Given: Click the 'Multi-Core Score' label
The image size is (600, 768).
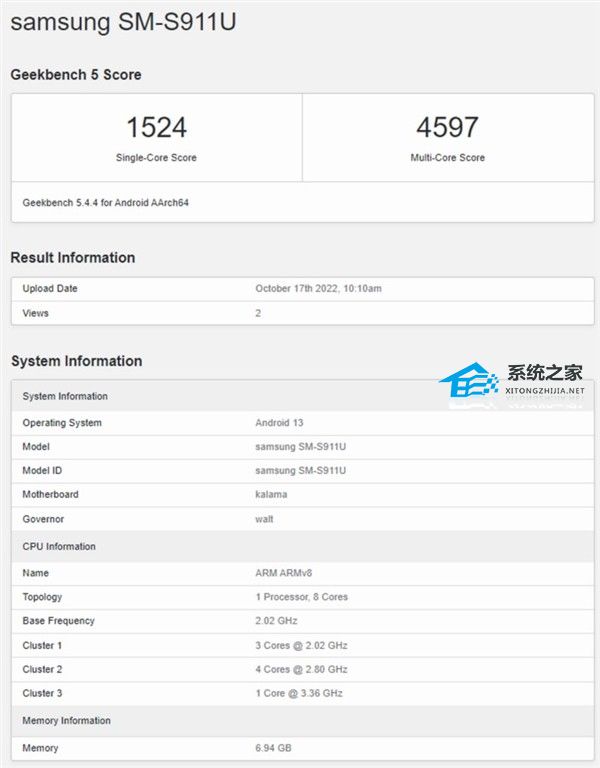Looking at the screenshot, I should (x=448, y=158).
